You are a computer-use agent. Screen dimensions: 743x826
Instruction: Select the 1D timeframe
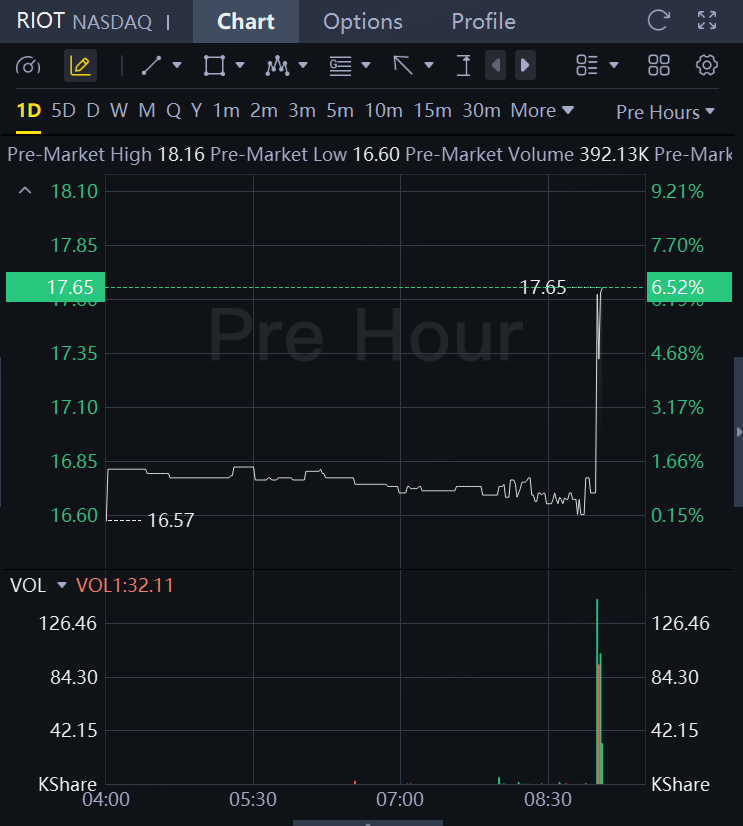[28, 111]
